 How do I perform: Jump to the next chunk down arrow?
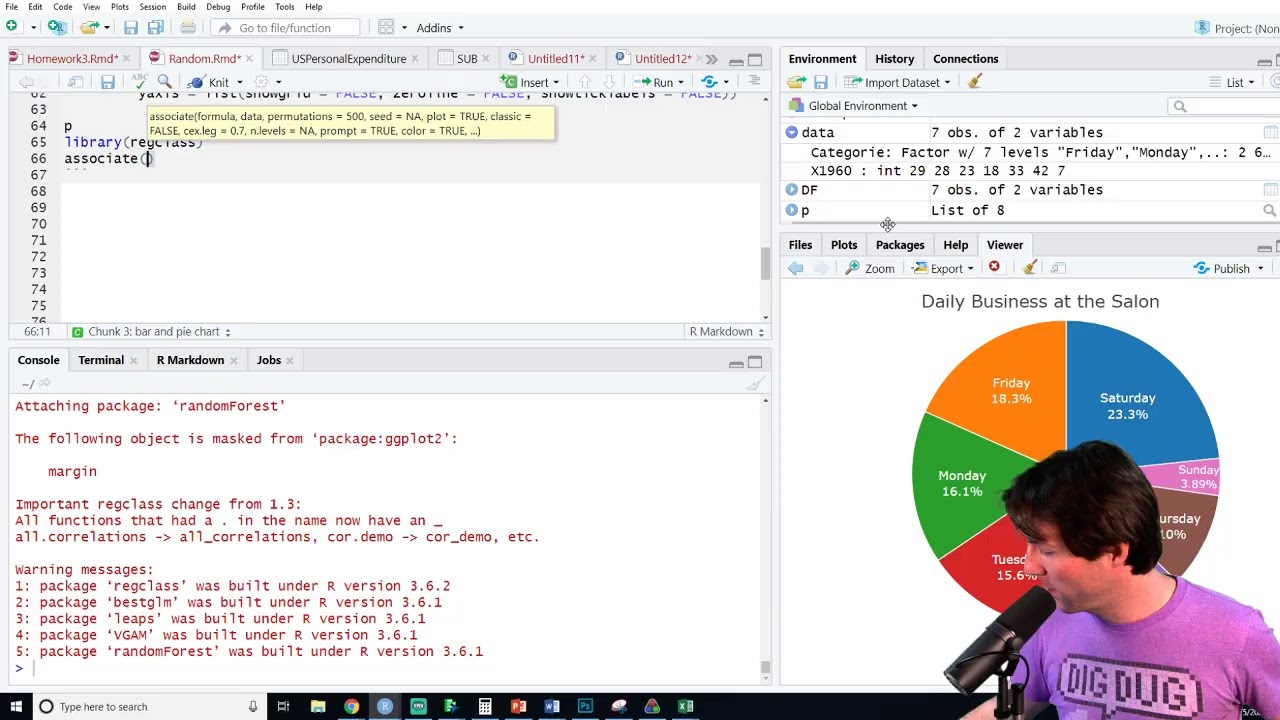[x=609, y=82]
